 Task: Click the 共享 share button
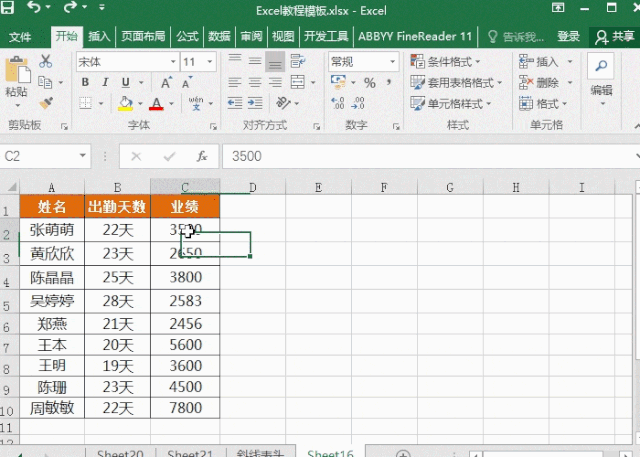[x=615, y=37]
